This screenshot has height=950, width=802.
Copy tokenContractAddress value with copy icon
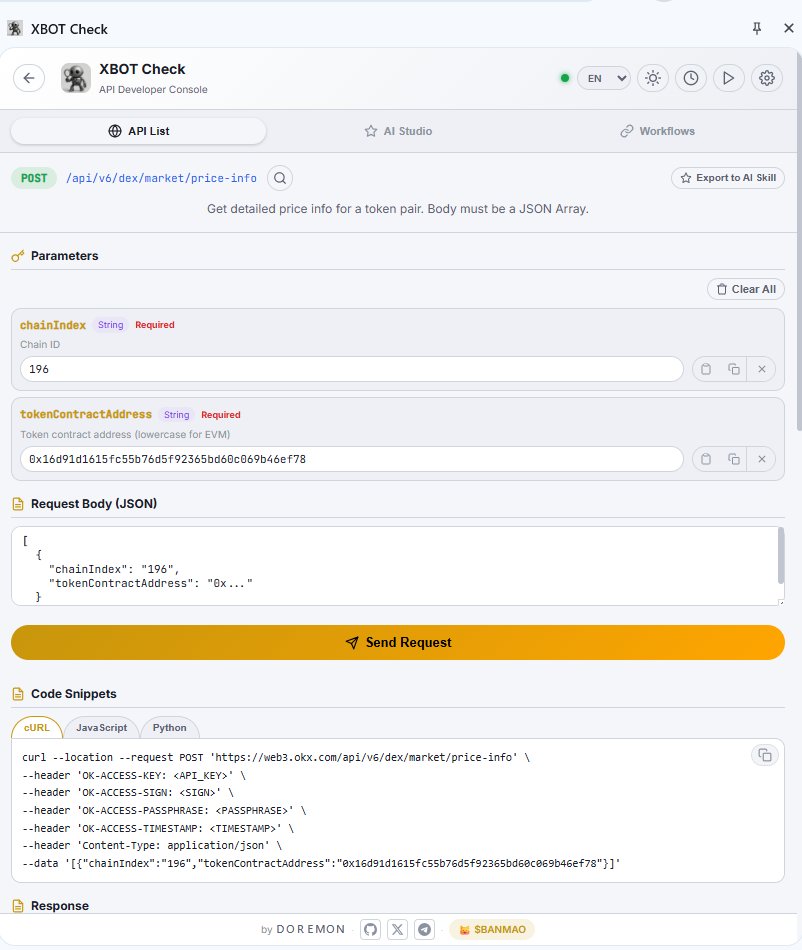(734, 459)
